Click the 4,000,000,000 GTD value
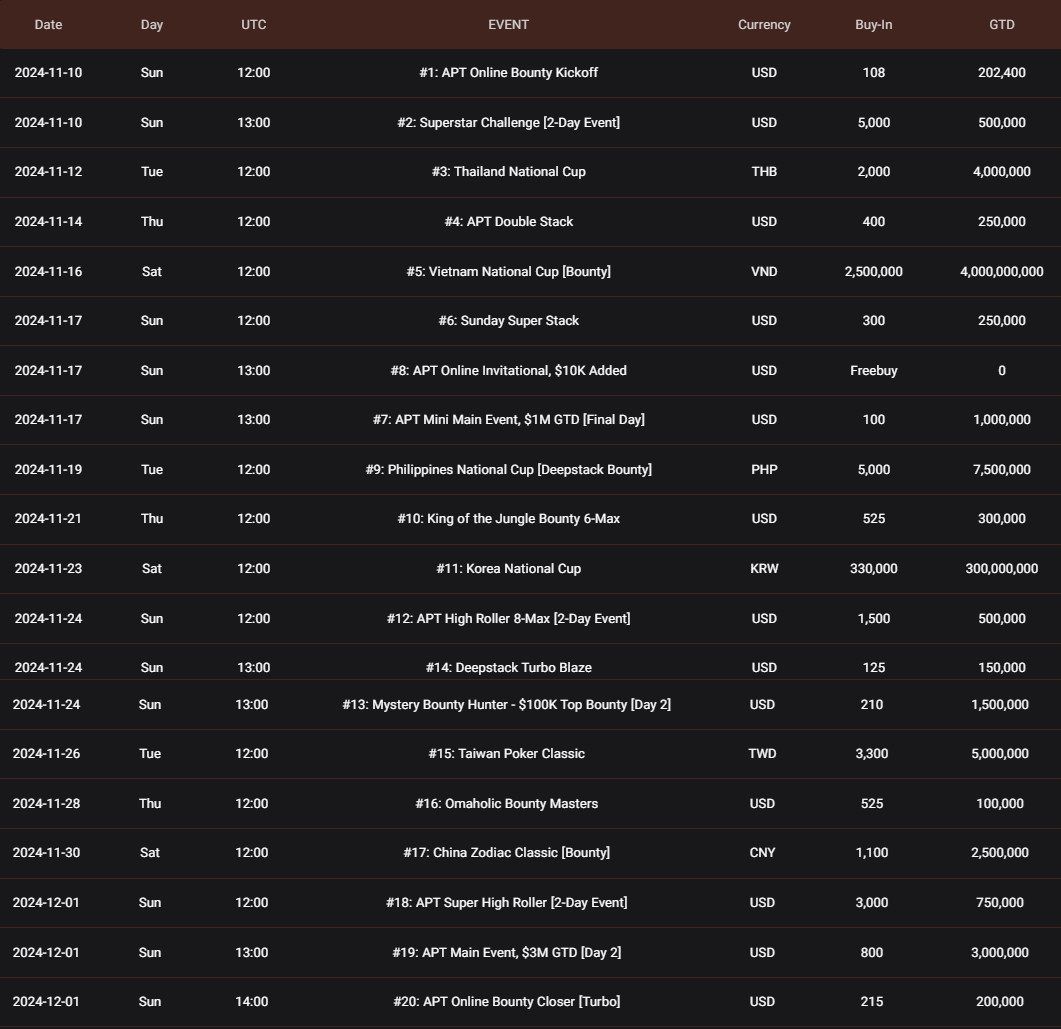Image resolution: width=1061 pixels, height=1029 pixels. click(x=1001, y=271)
